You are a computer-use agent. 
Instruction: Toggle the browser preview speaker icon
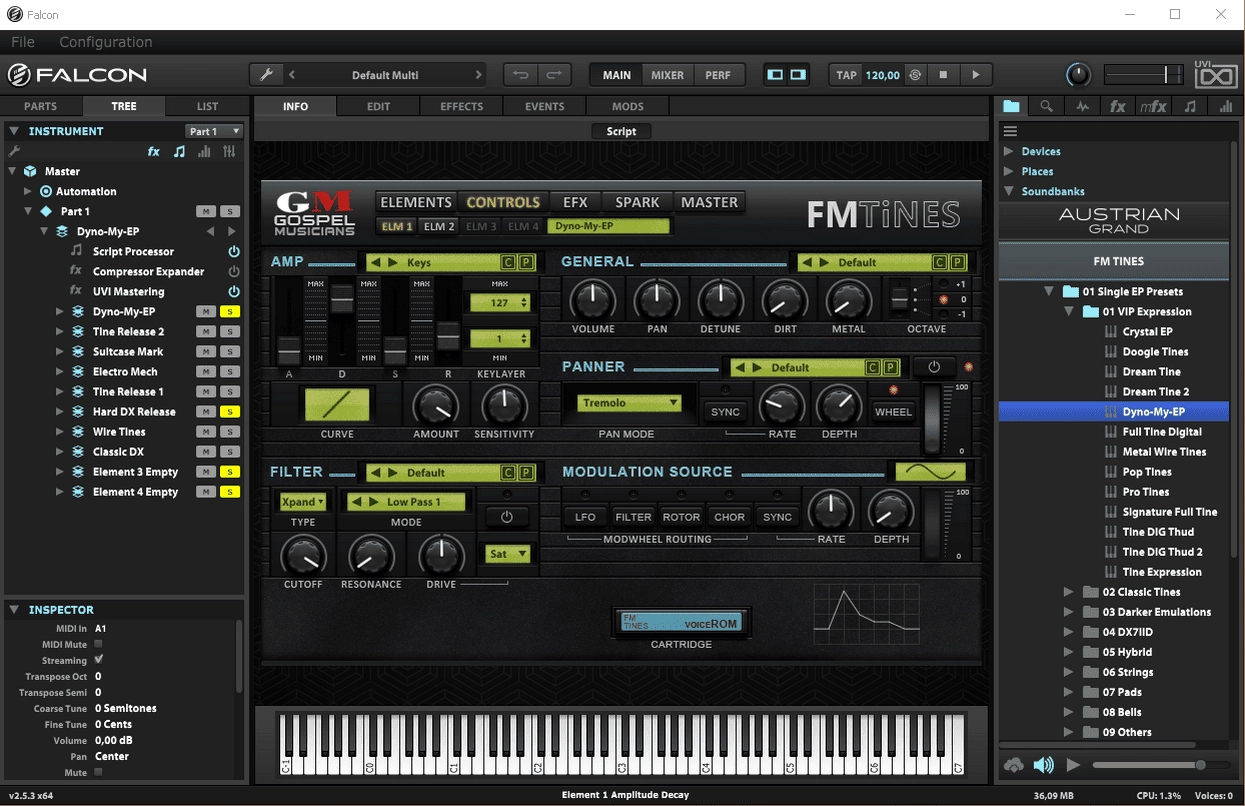(1043, 765)
